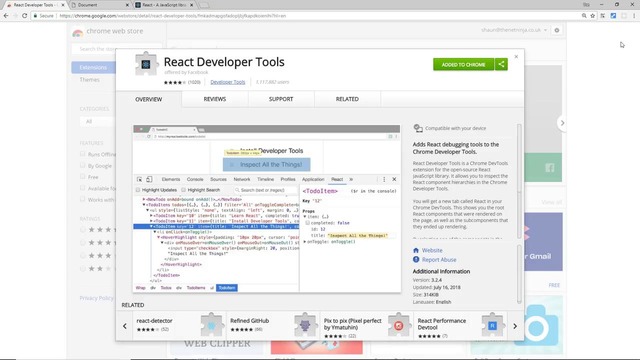Open the Chrome menu with the three dots
This screenshot has height=360, width=640.
[634, 16]
